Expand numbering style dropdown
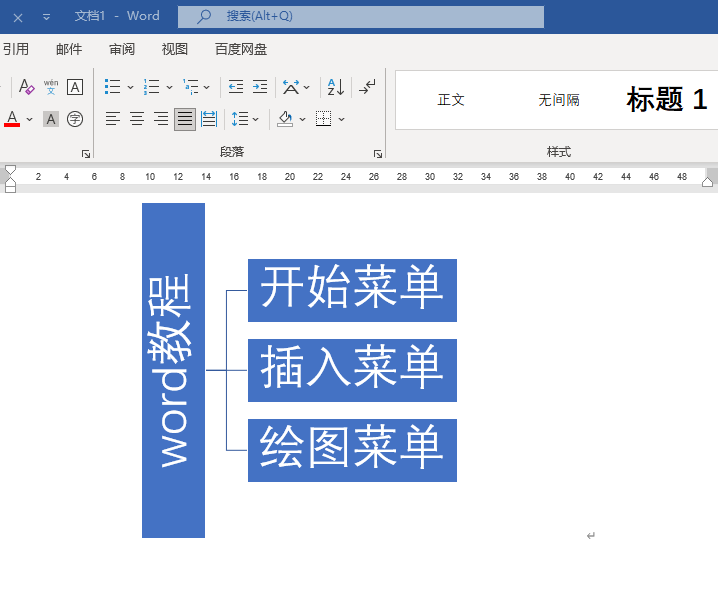The width and height of the screenshot is (718, 601). 169,87
